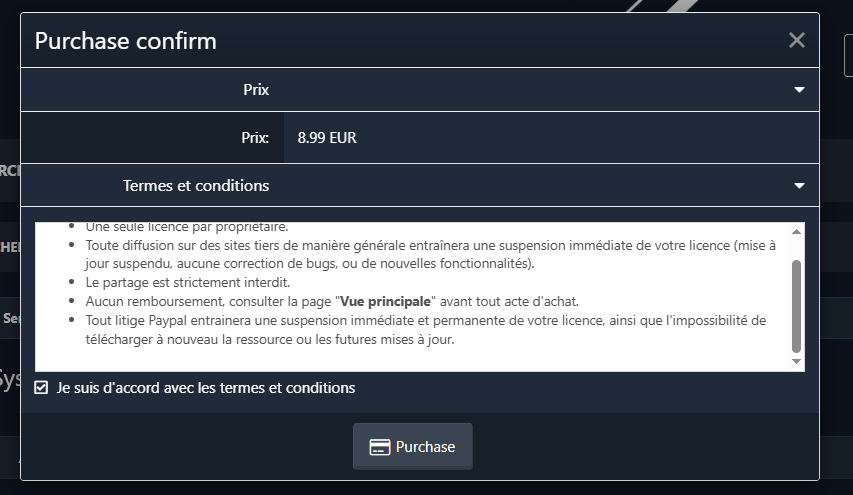Click the terms scrollbar up arrow
Image resolution: width=853 pixels, height=495 pixels.
[796, 232]
